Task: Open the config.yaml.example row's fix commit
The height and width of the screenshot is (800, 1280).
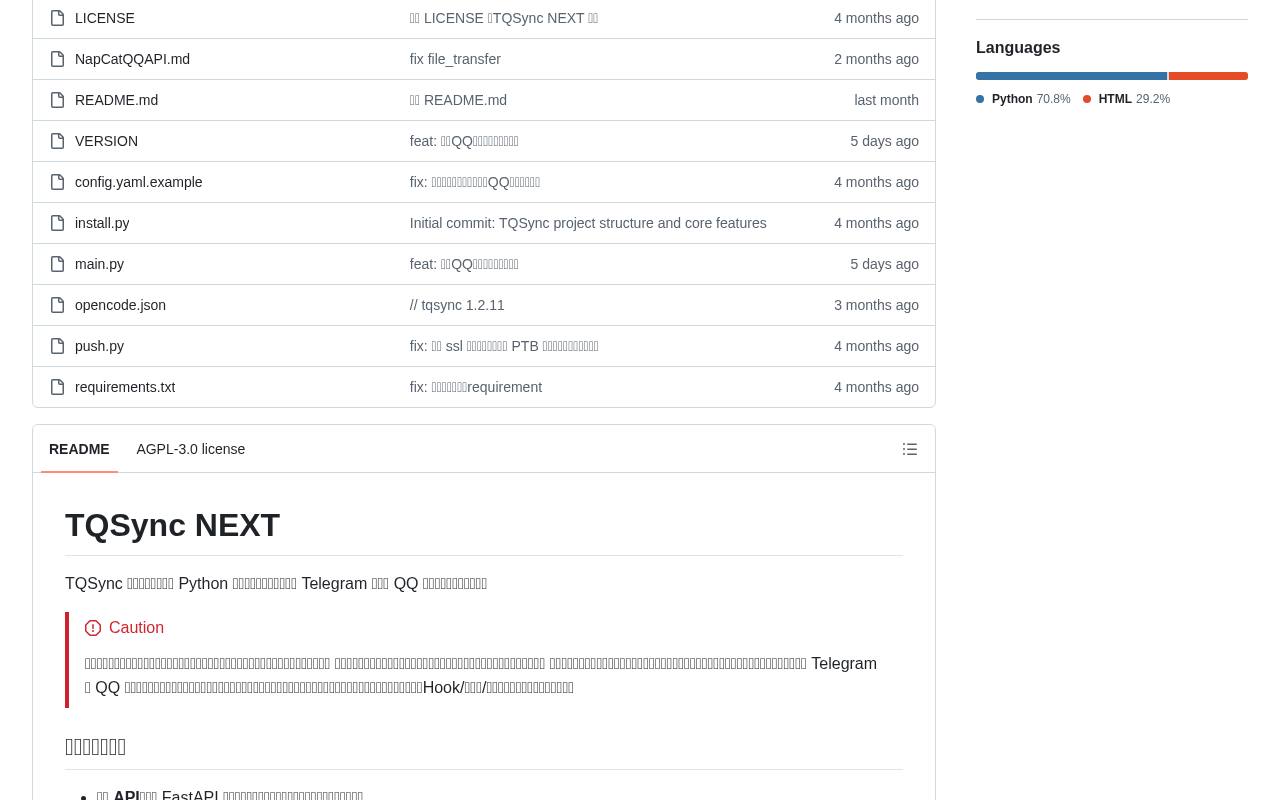Action: 475,182
